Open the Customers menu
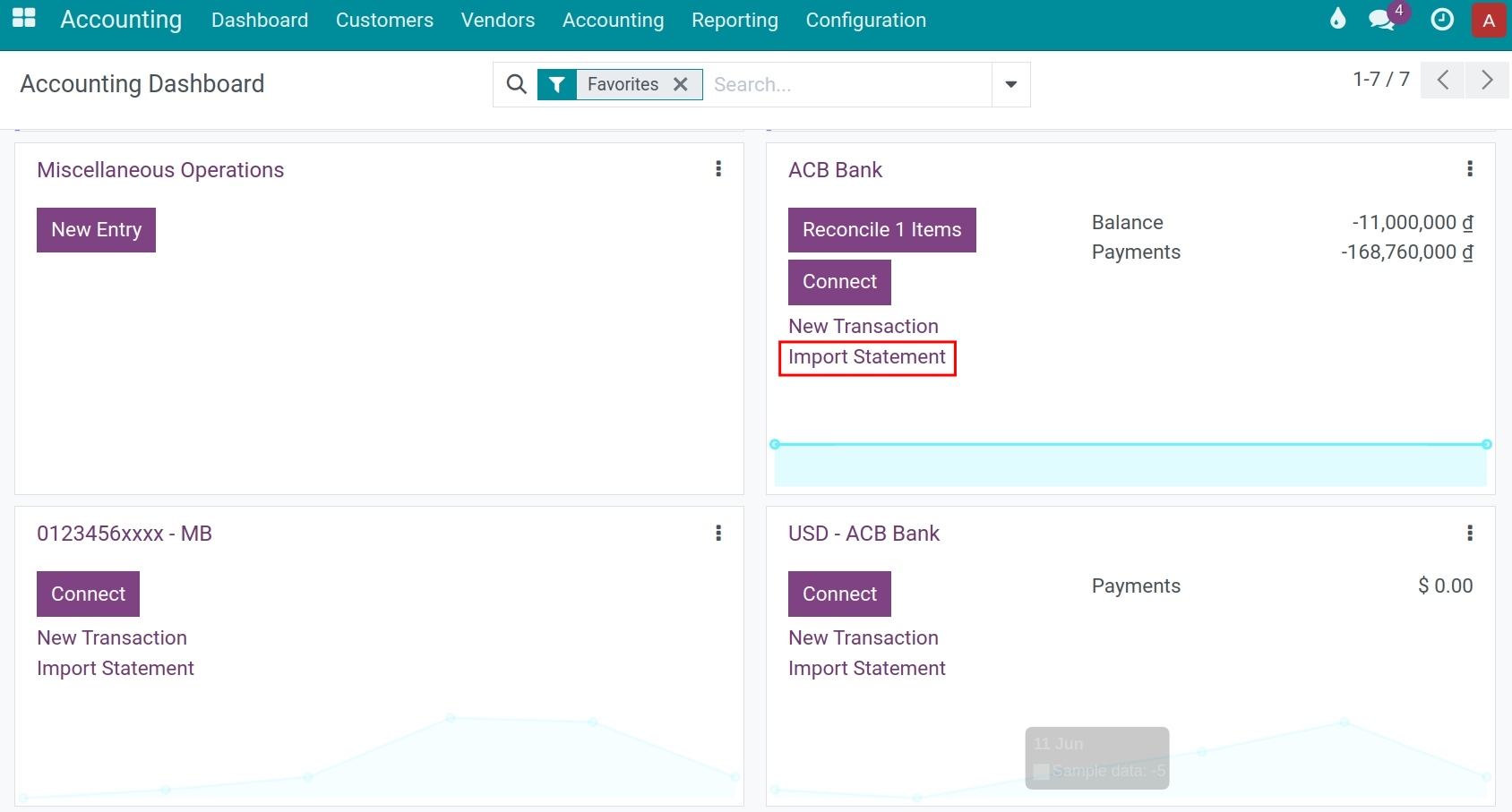Screen dimensions: 1512x812 [384, 20]
